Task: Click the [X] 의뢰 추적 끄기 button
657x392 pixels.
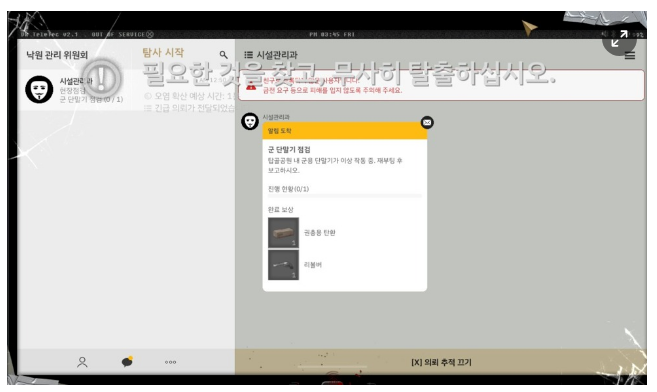Action: pyautogui.click(x=441, y=362)
